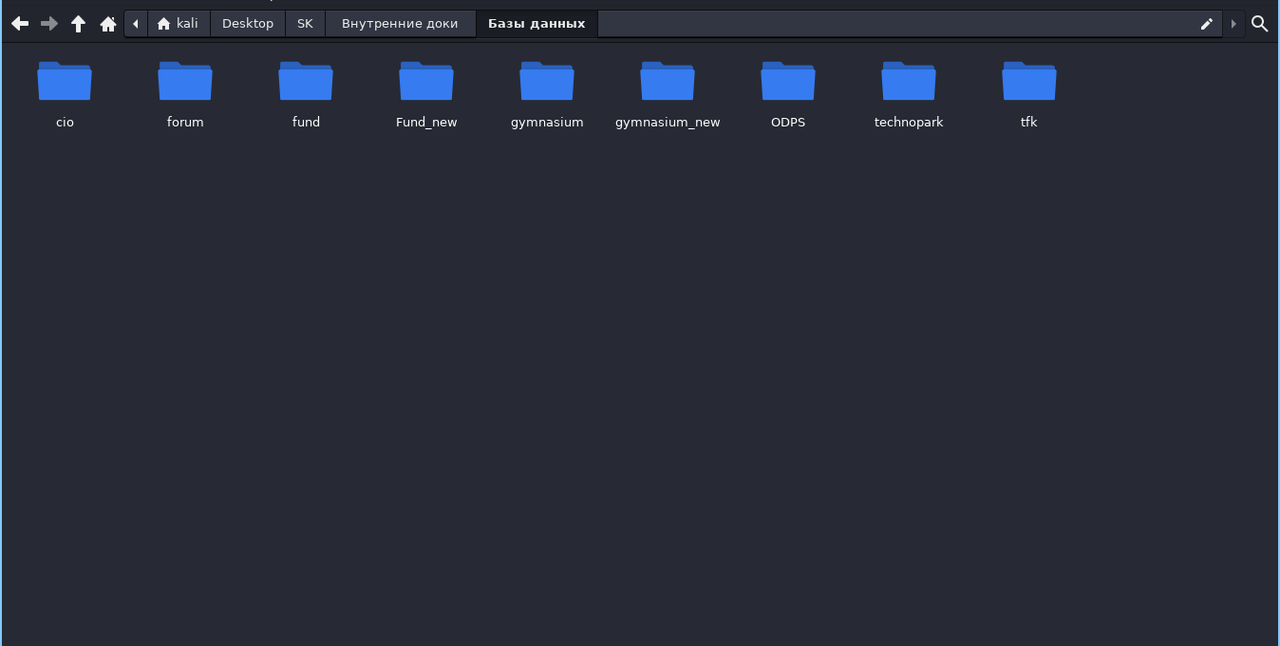Go to Внутренние доки in breadcrumb
The image size is (1280, 646).
click(x=400, y=23)
